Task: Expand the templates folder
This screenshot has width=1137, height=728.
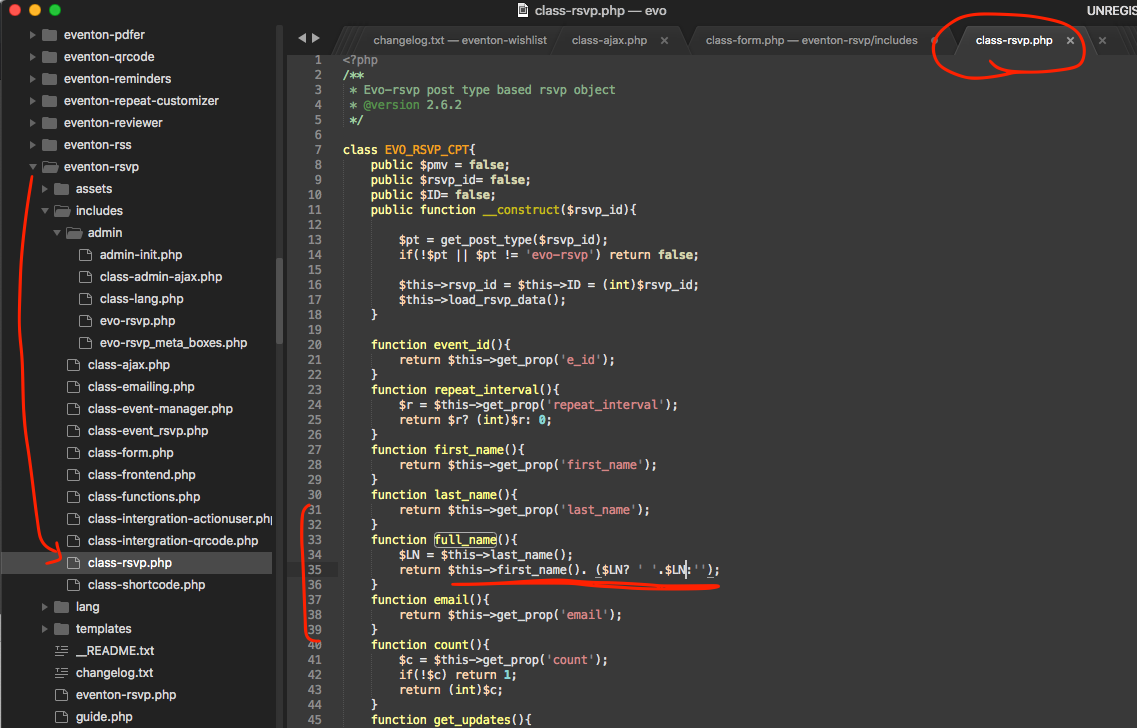Action: pyautogui.click(x=45, y=629)
